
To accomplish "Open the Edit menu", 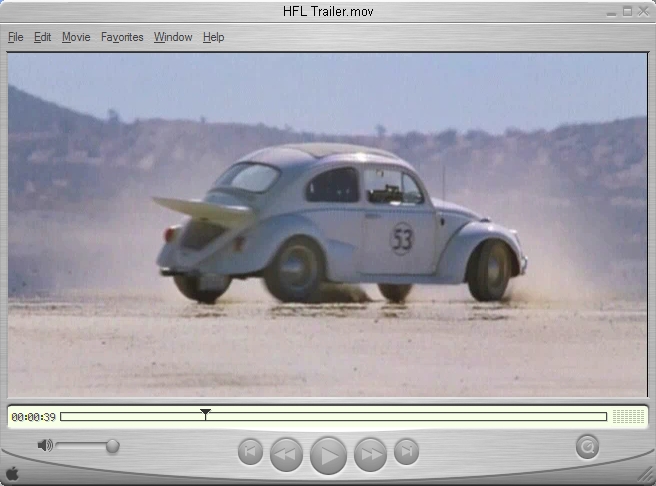I will pyautogui.click(x=42, y=37).
